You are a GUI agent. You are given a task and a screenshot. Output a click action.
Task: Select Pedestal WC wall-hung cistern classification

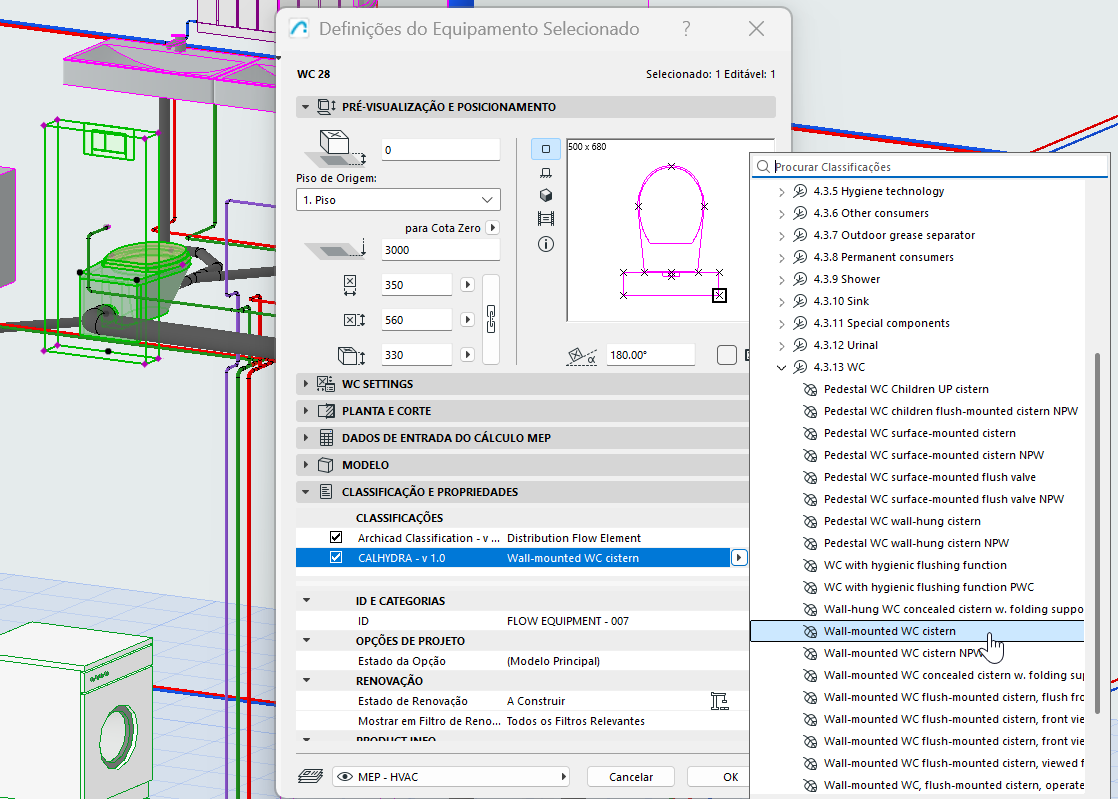[902, 521]
